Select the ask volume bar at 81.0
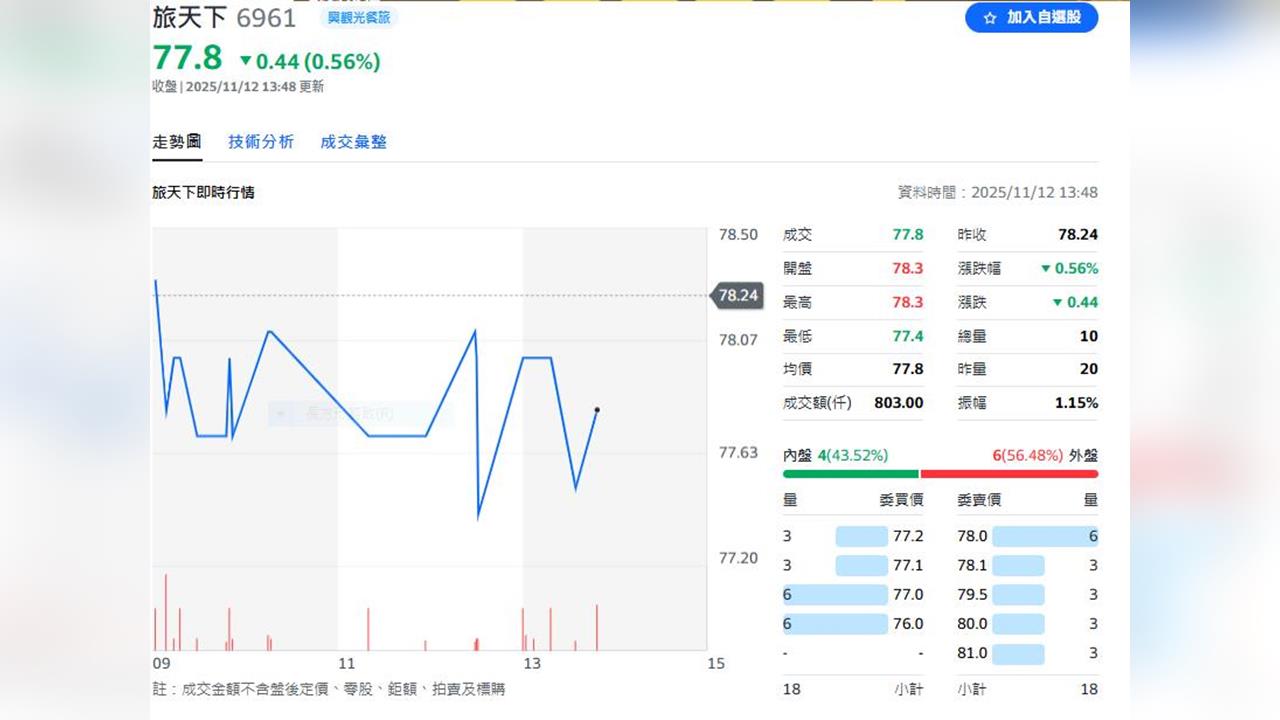This screenshot has width=1280, height=720. pos(1018,653)
